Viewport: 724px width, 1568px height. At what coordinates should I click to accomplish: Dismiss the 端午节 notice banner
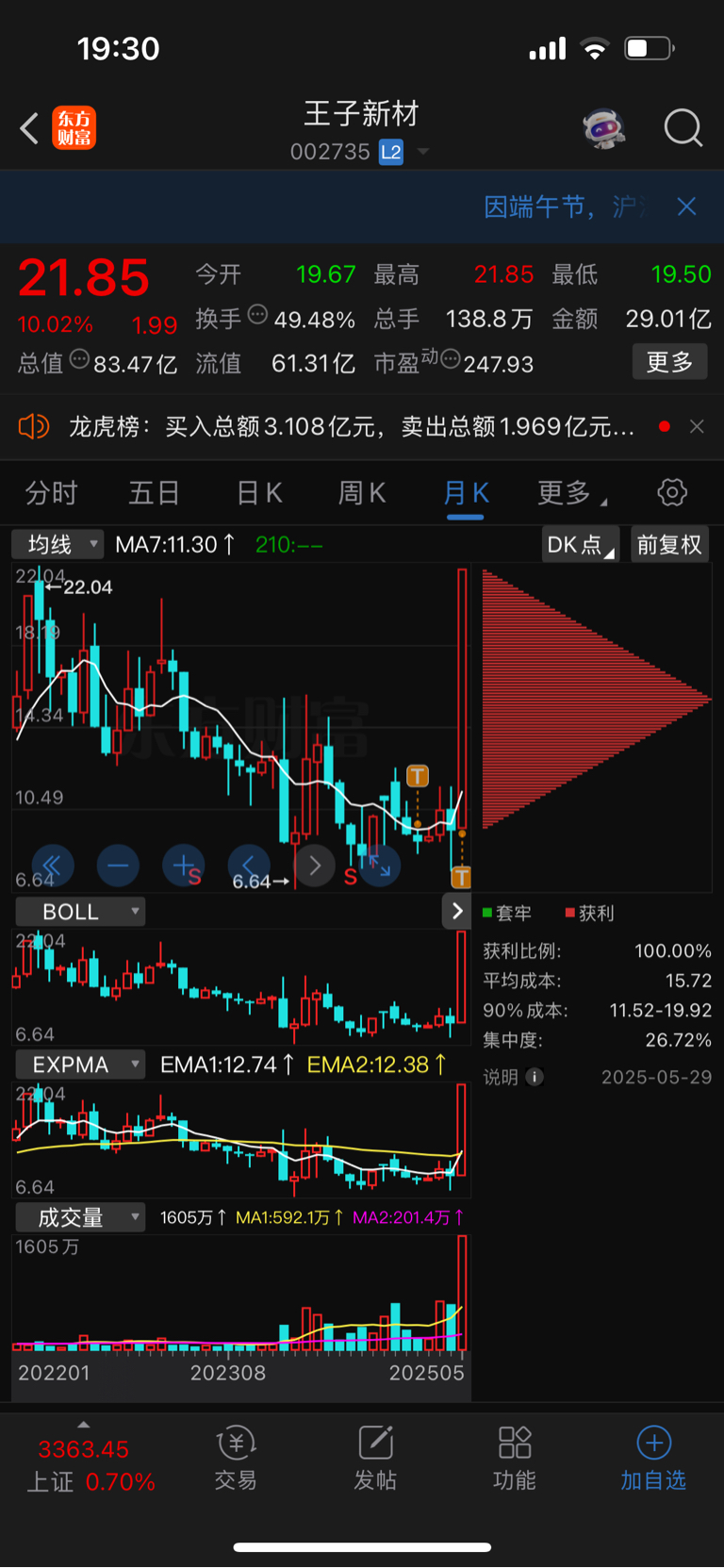tap(686, 206)
